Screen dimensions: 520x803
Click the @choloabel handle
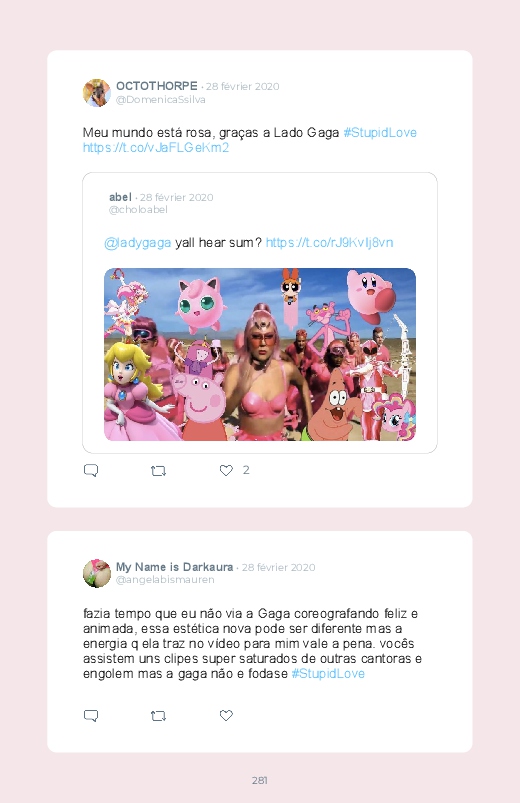coord(138,209)
